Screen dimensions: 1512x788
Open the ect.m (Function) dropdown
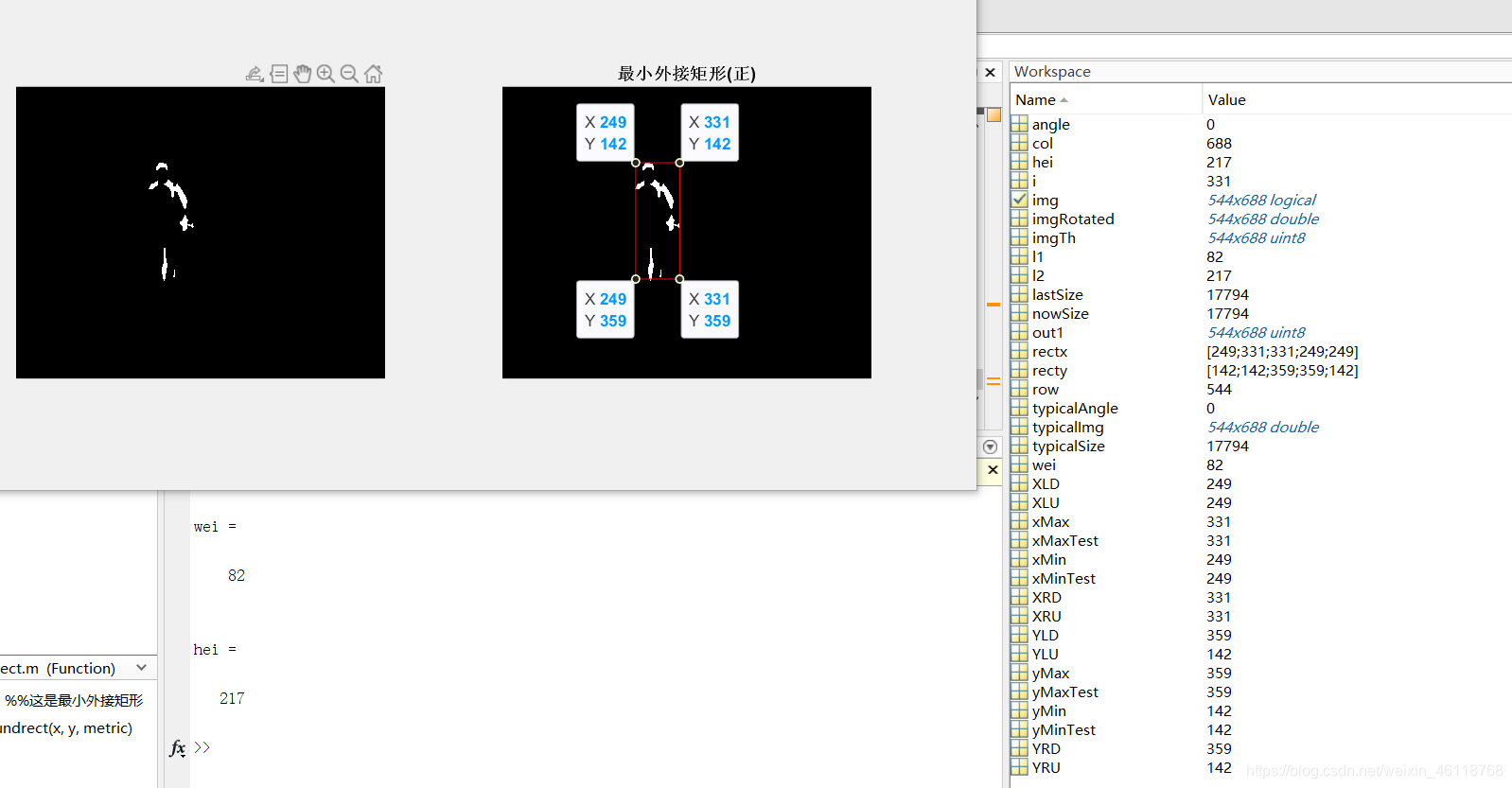click(x=141, y=668)
